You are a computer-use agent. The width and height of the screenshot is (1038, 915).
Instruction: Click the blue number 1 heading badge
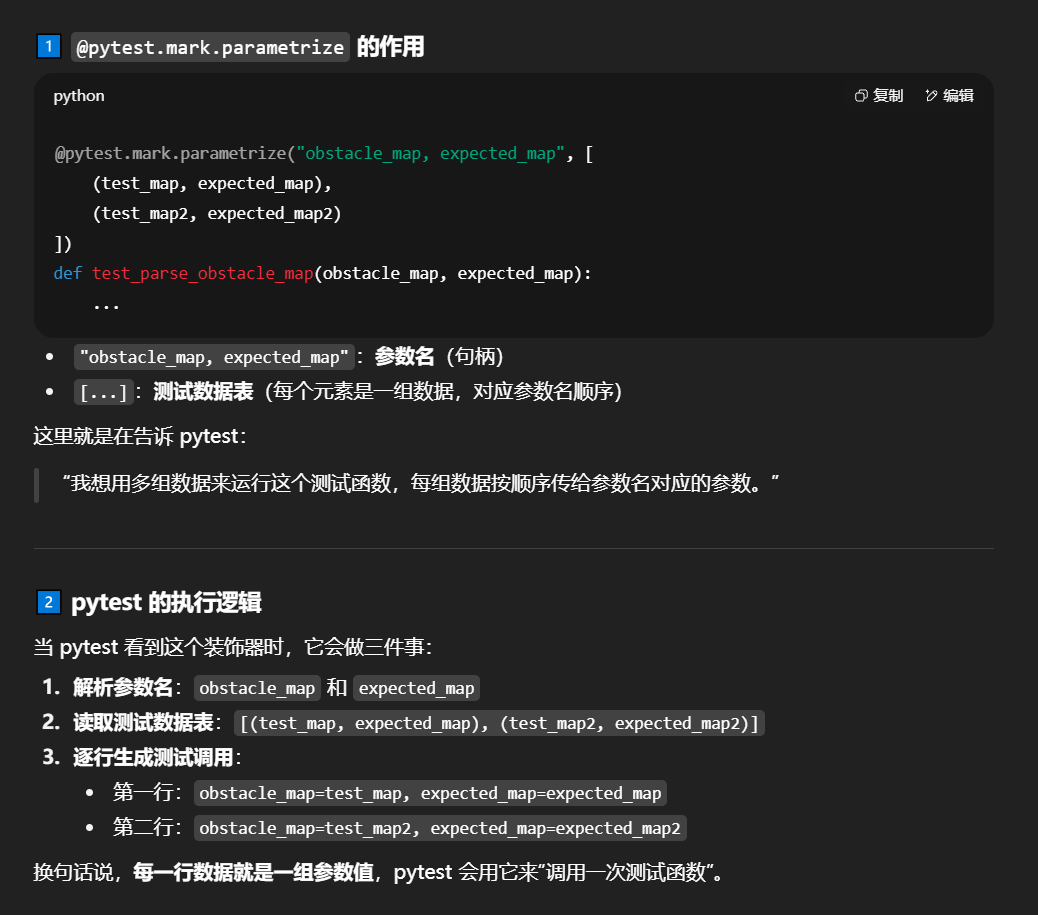coord(48,46)
